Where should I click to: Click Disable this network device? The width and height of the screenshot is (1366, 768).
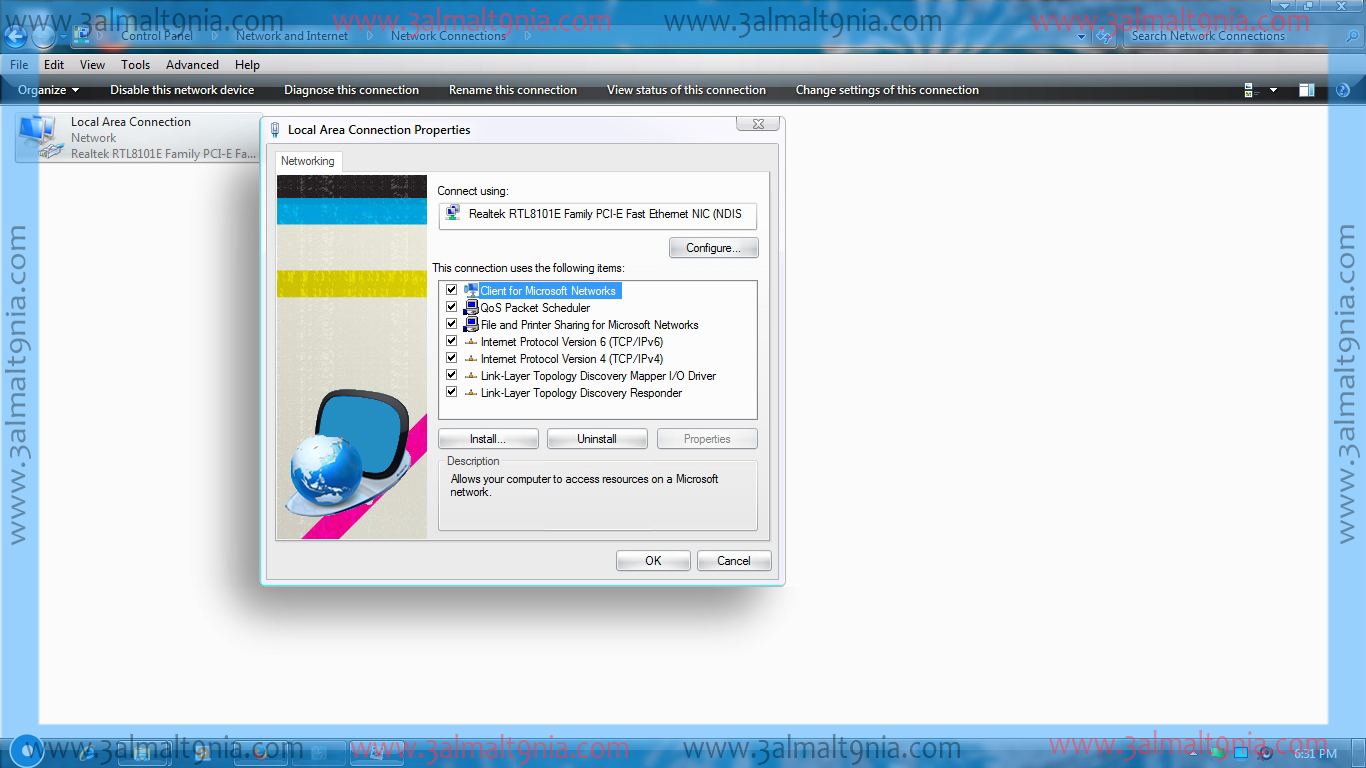(182, 90)
